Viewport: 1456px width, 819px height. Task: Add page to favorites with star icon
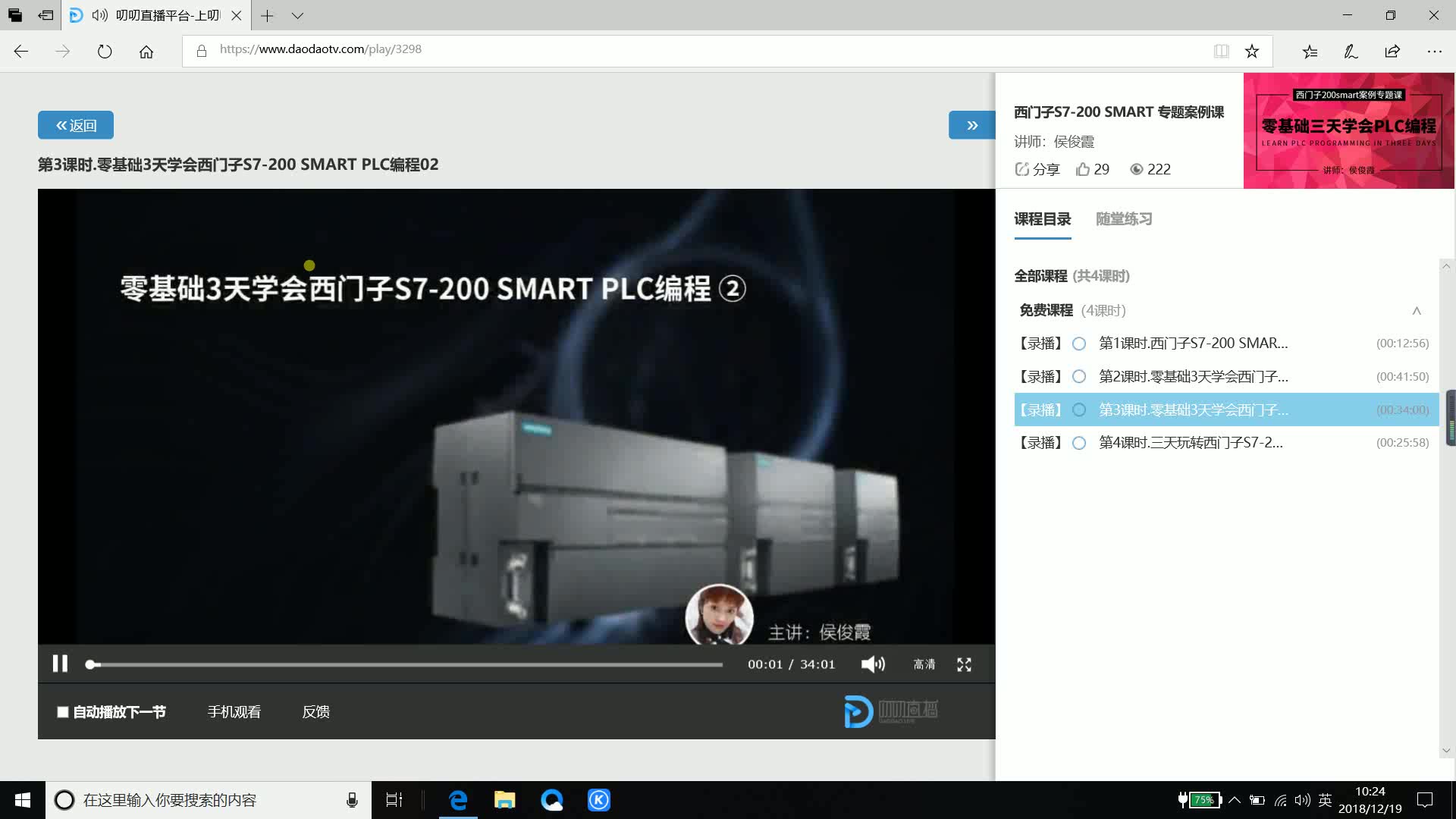pyautogui.click(x=1252, y=51)
